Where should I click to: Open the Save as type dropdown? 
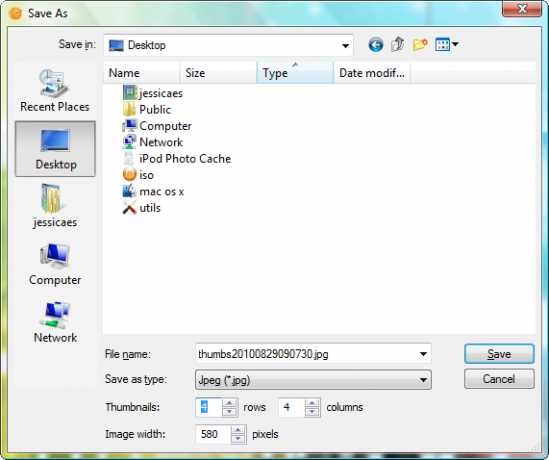coord(313,380)
